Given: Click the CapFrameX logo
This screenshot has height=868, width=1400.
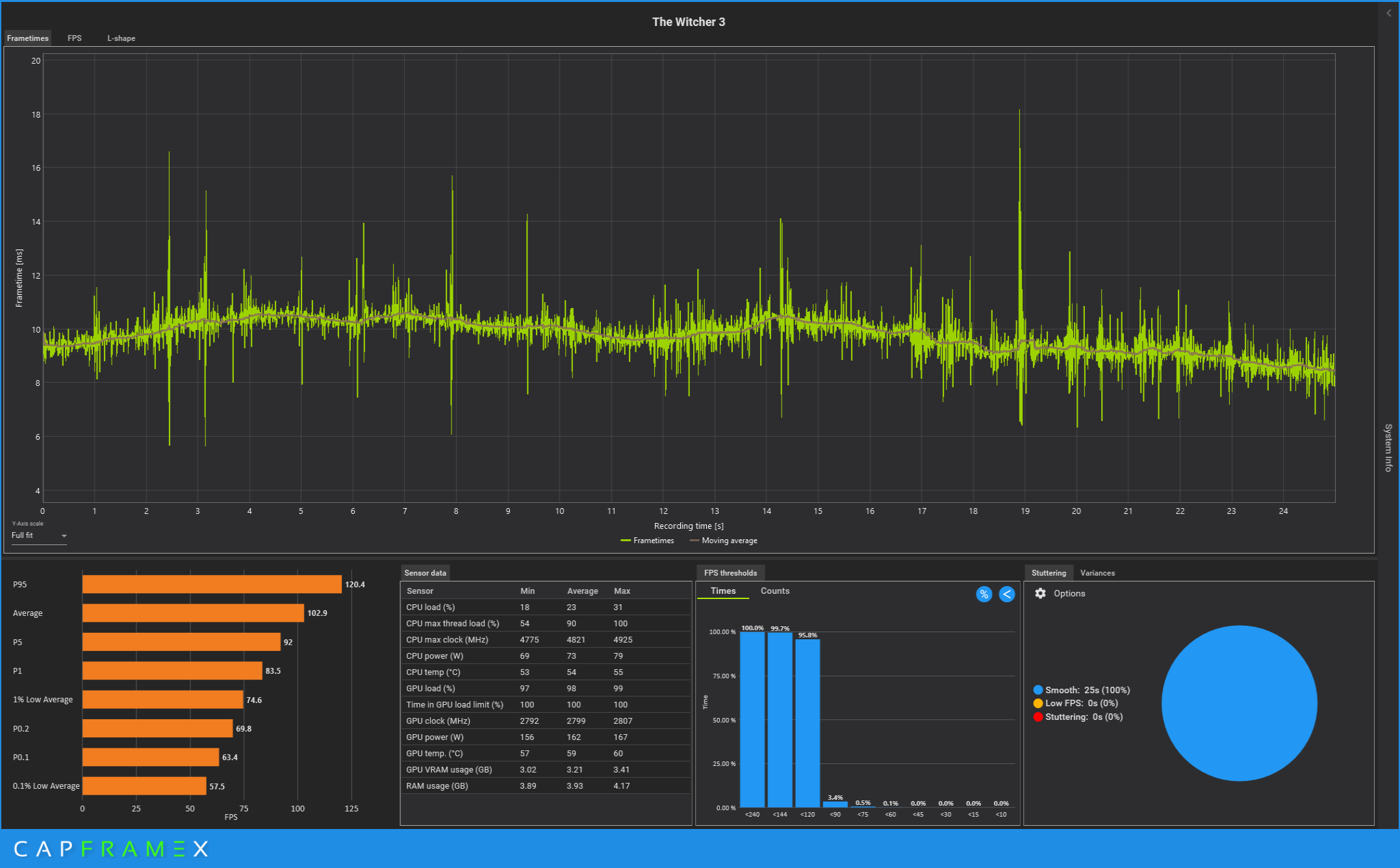Looking at the screenshot, I should [110, 849].
